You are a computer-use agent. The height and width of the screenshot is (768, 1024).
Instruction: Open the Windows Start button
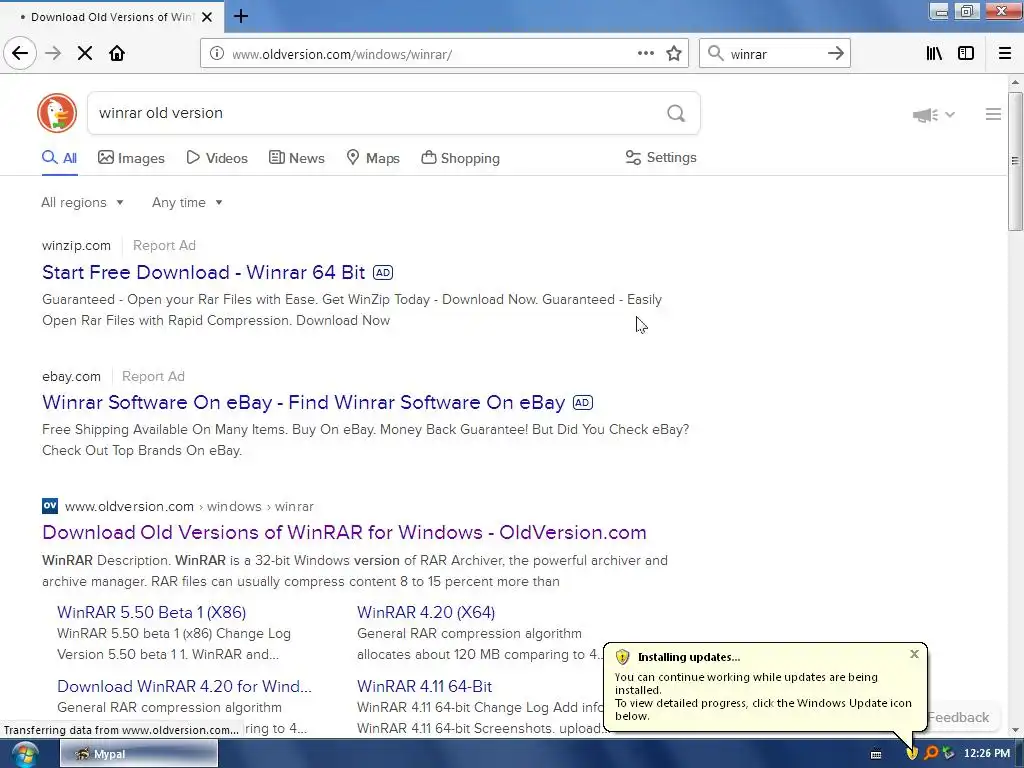point(25,754)
